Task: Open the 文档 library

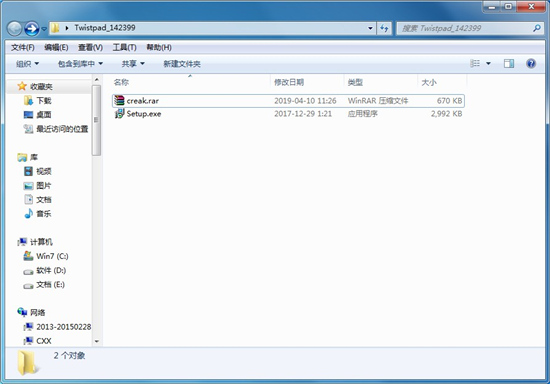Action: (44, 200)
